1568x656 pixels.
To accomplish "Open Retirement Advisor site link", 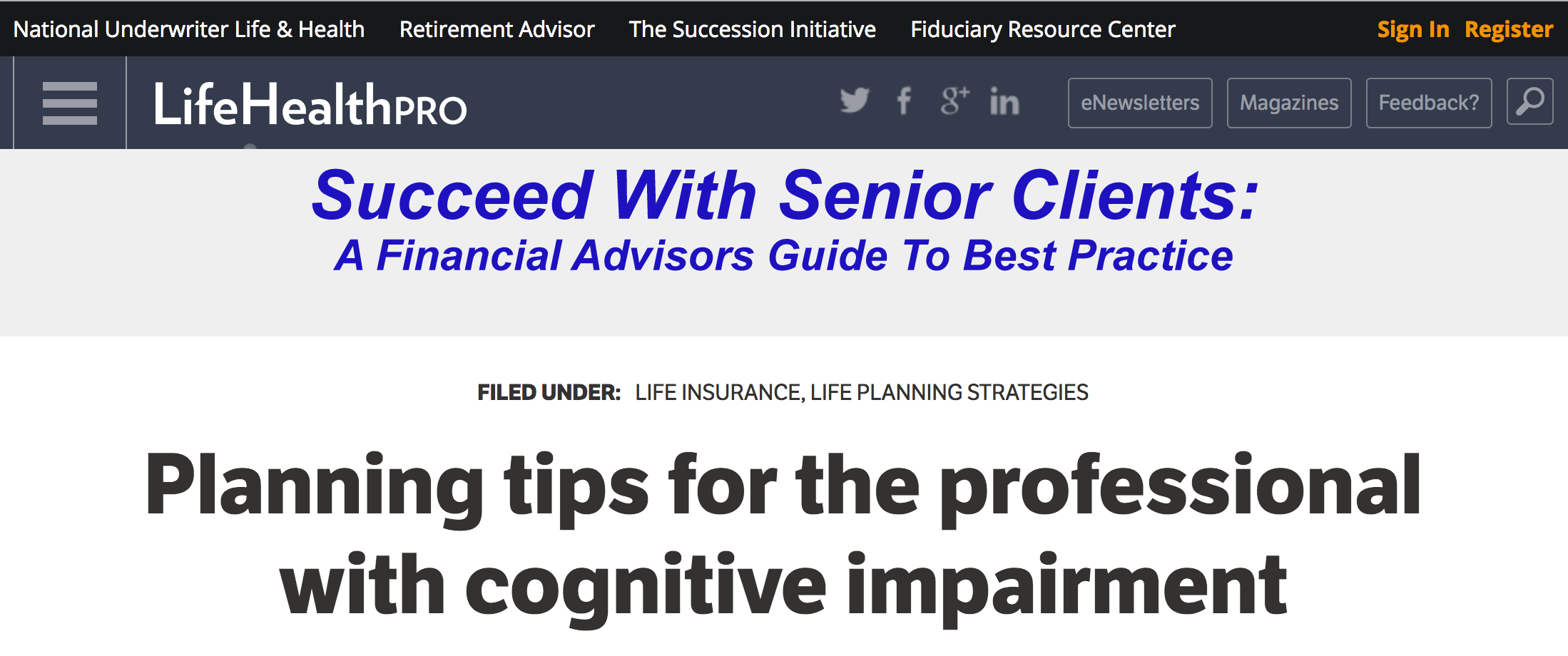I will [497, 29].
